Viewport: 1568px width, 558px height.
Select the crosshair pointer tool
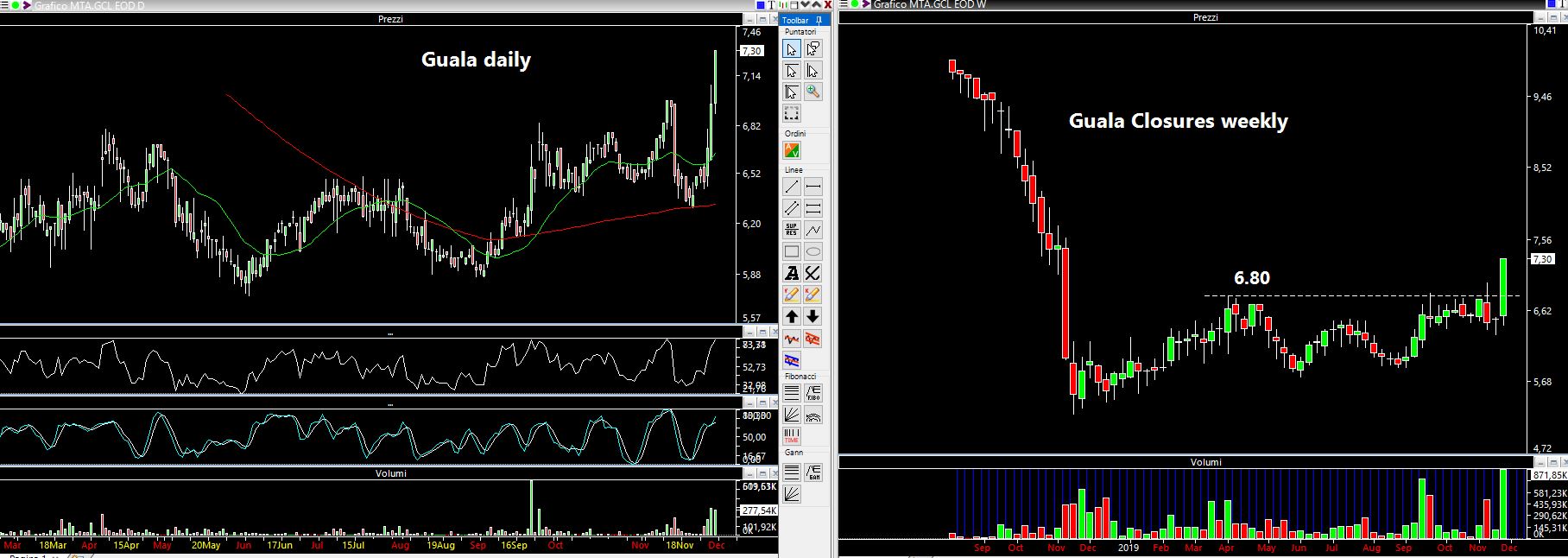click(x=792, y=92)
